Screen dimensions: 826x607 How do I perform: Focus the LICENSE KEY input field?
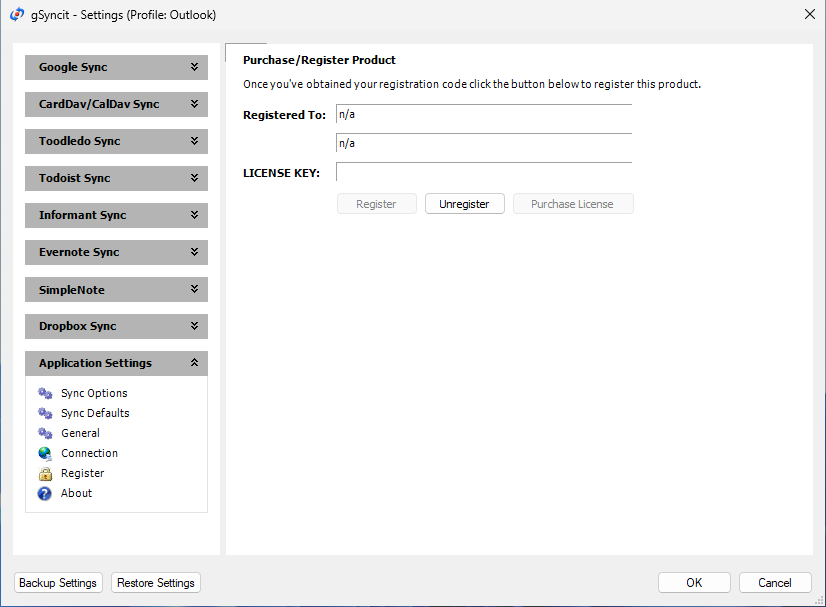click(x=484, y=172)
